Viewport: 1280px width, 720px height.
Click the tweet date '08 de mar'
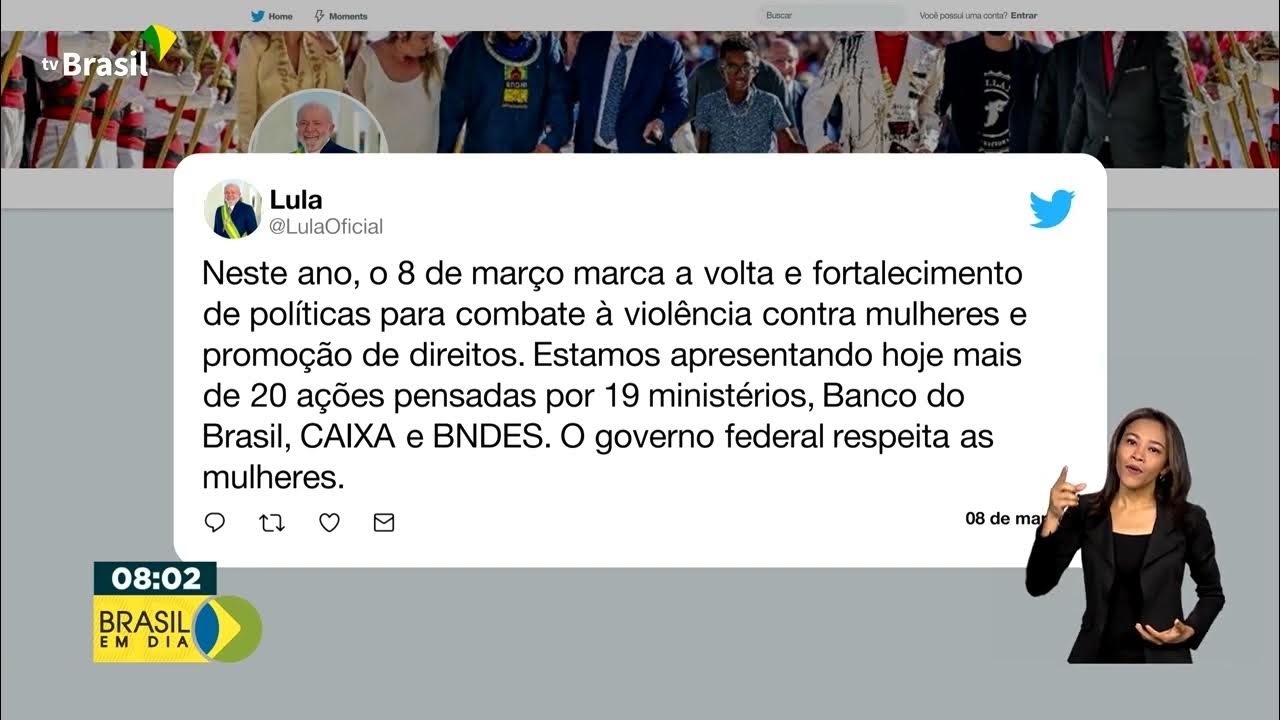(x=1005, y=519)
